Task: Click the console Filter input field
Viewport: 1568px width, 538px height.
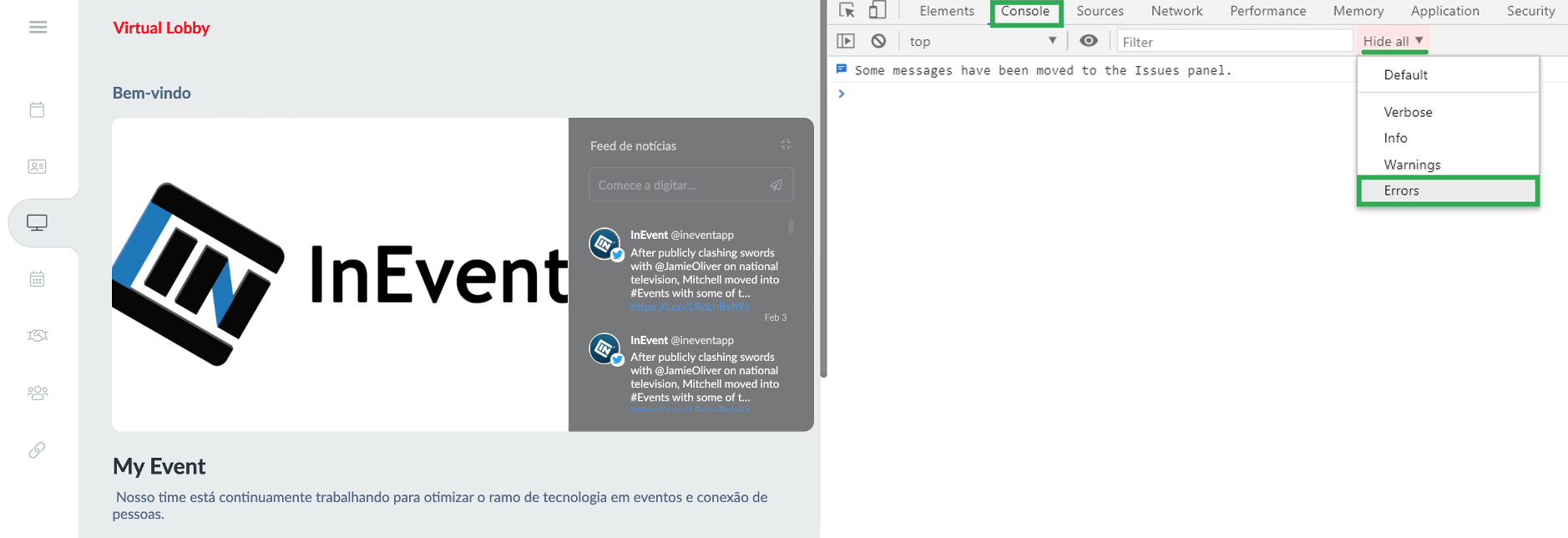Action: 1235,41
